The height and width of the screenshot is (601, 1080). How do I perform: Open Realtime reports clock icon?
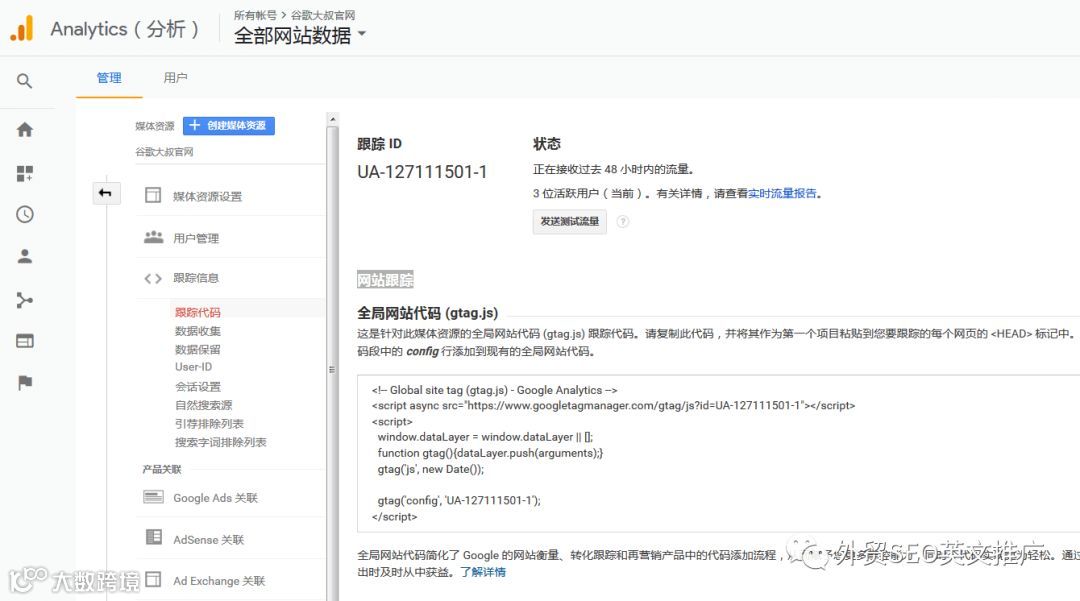click(25, 214)
